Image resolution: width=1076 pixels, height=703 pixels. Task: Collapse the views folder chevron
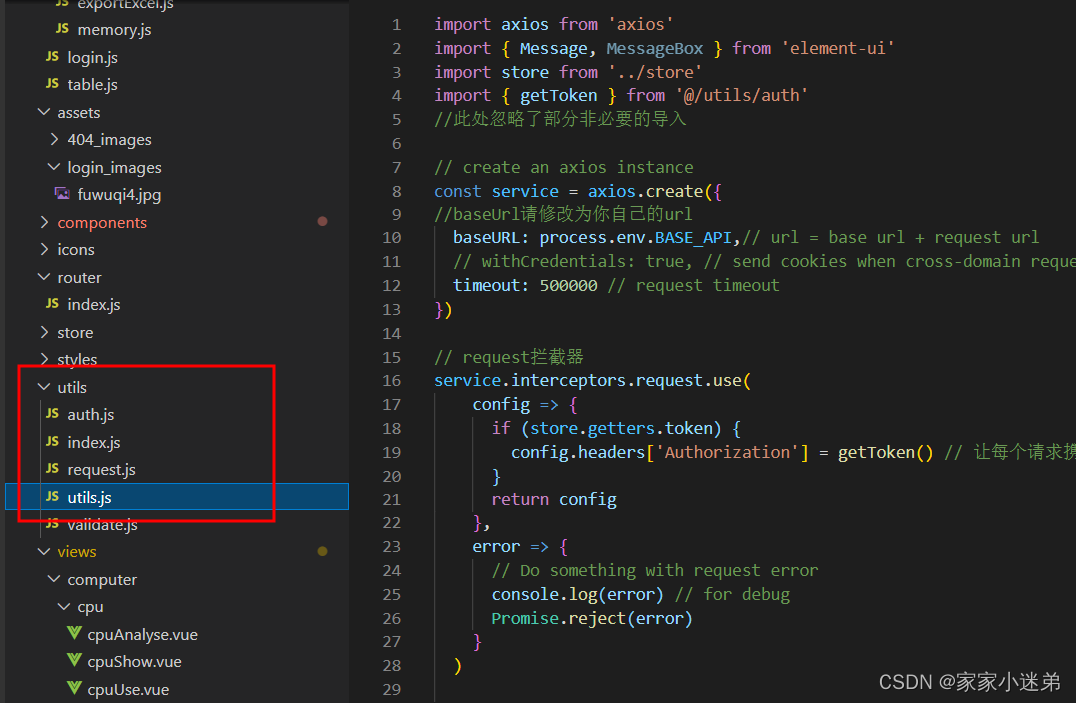[x=44, y=552]
